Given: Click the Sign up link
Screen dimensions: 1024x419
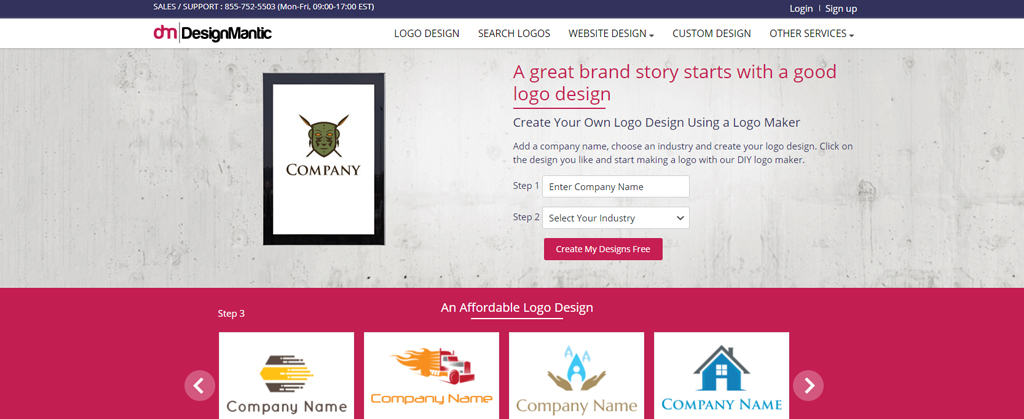Looking at the screenshot, I should [840, 8].
